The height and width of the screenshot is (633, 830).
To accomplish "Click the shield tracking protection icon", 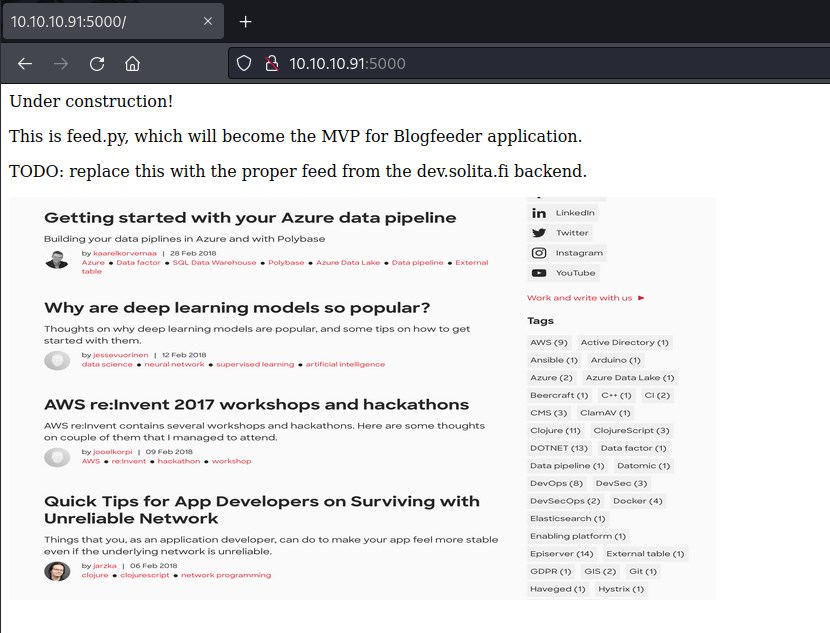I will click(x=243, y=64).
